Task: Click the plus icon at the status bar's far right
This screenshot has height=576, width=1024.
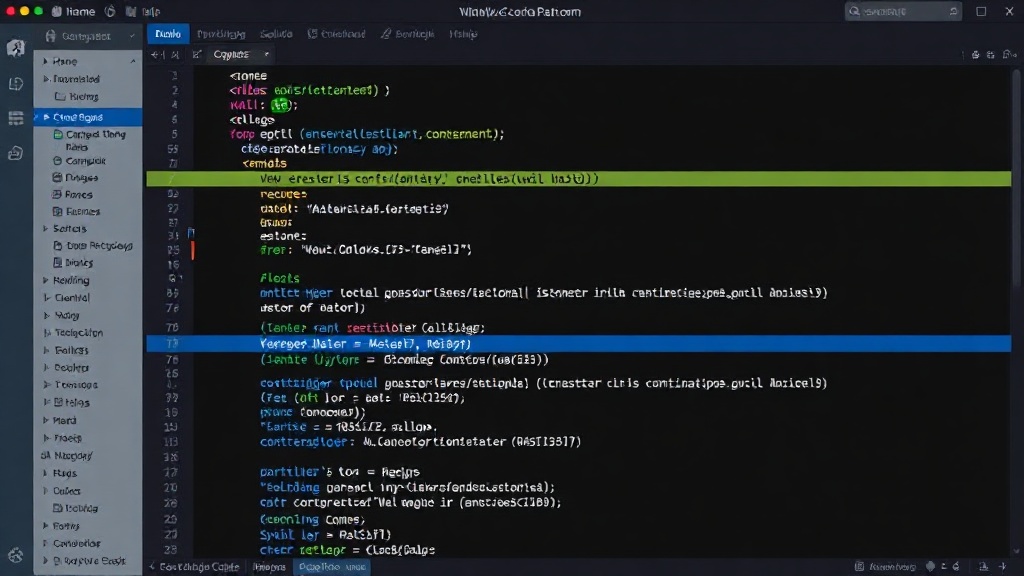Action: [1003, 567]
